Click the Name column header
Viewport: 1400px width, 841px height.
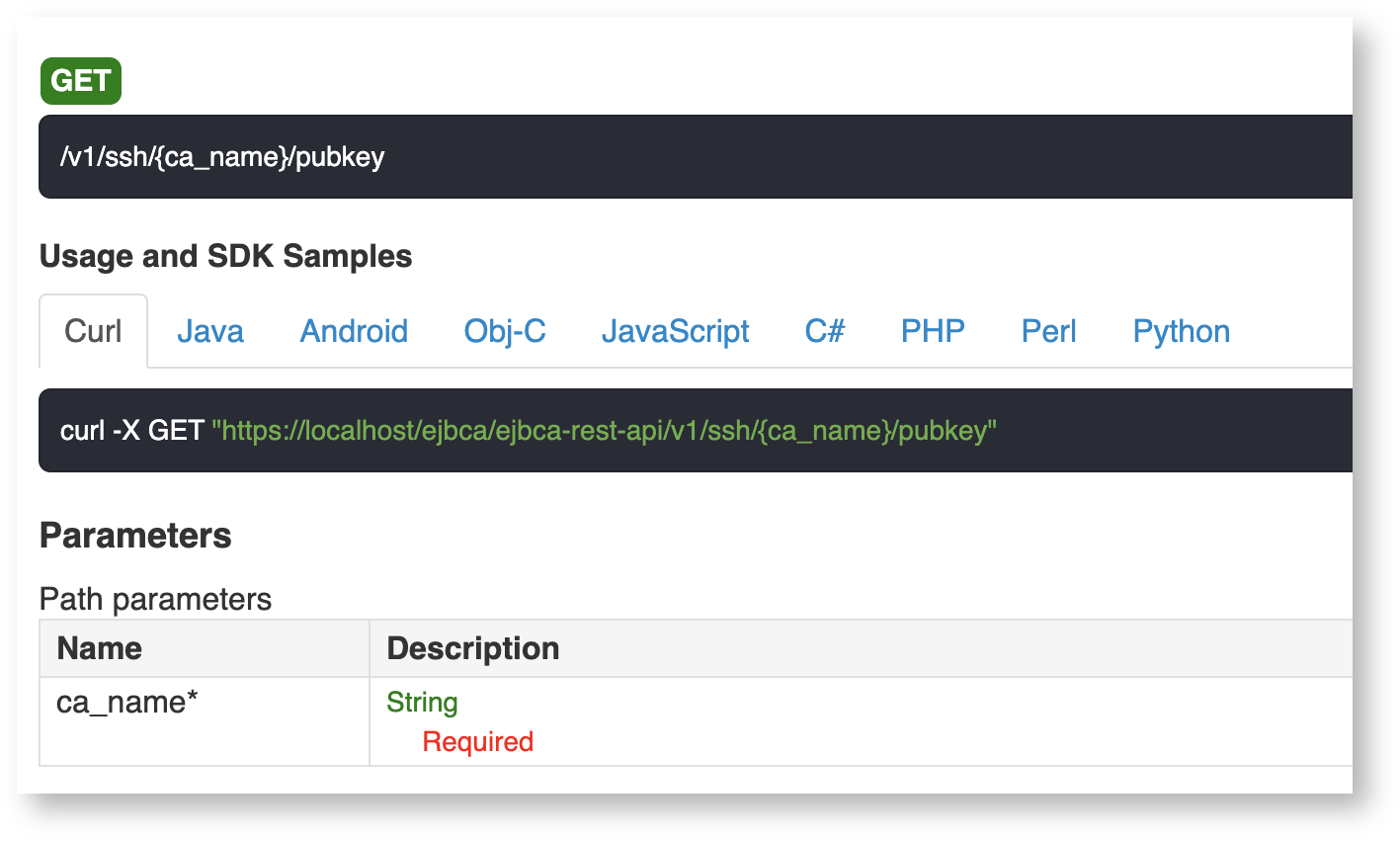point(100,648)
